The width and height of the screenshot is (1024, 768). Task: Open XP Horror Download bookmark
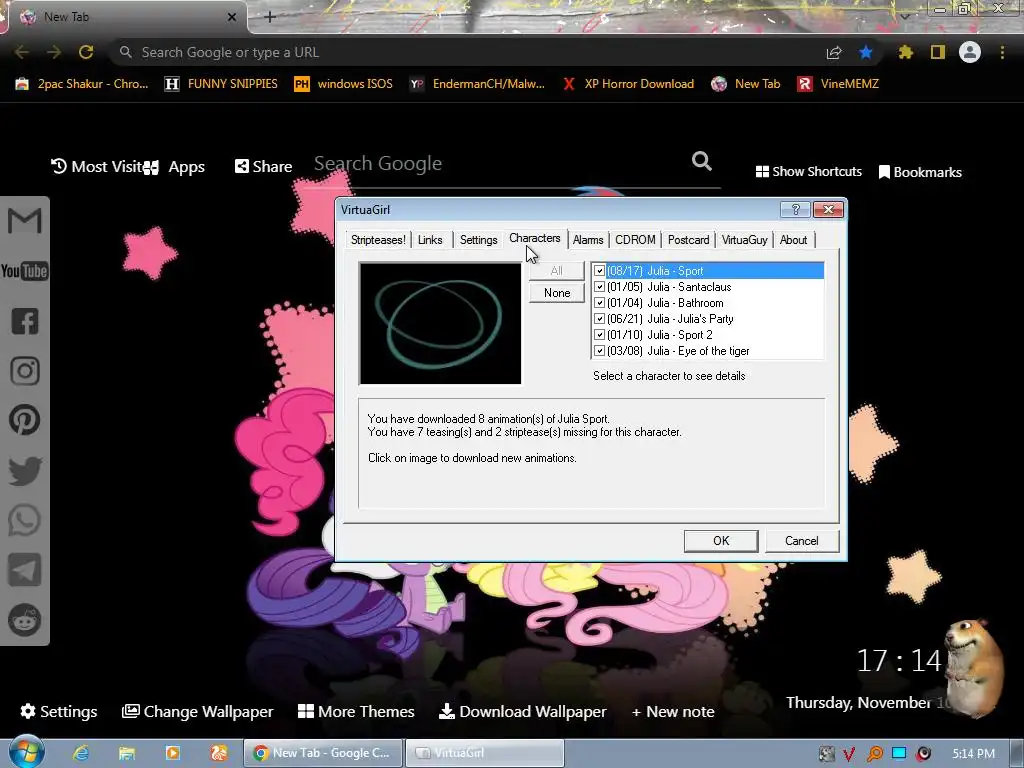(628, 84)
